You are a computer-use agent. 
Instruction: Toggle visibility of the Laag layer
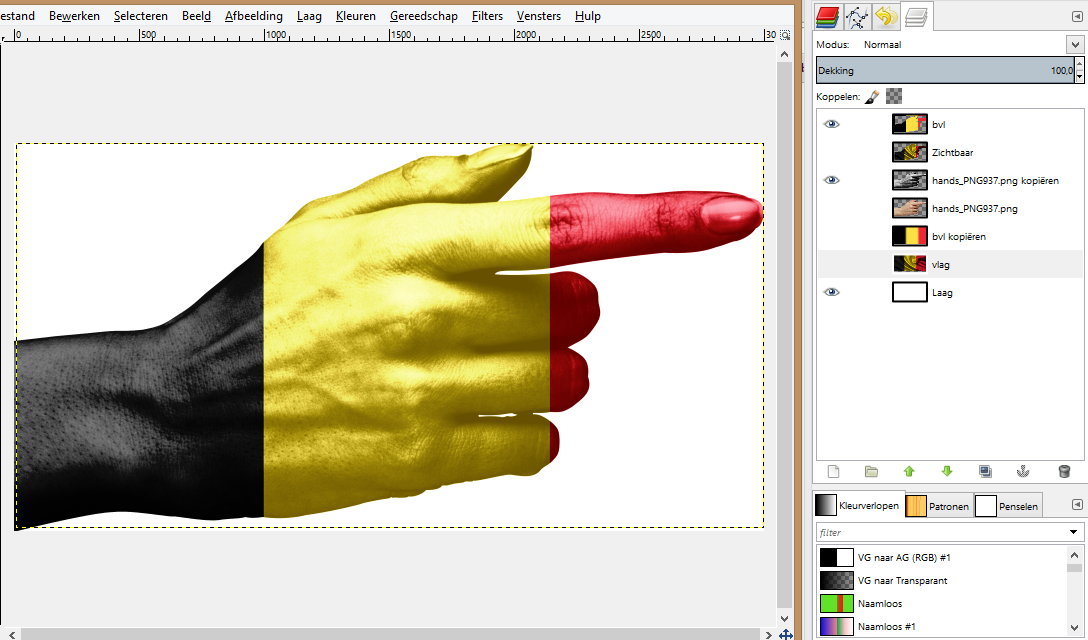click(832, 293)
